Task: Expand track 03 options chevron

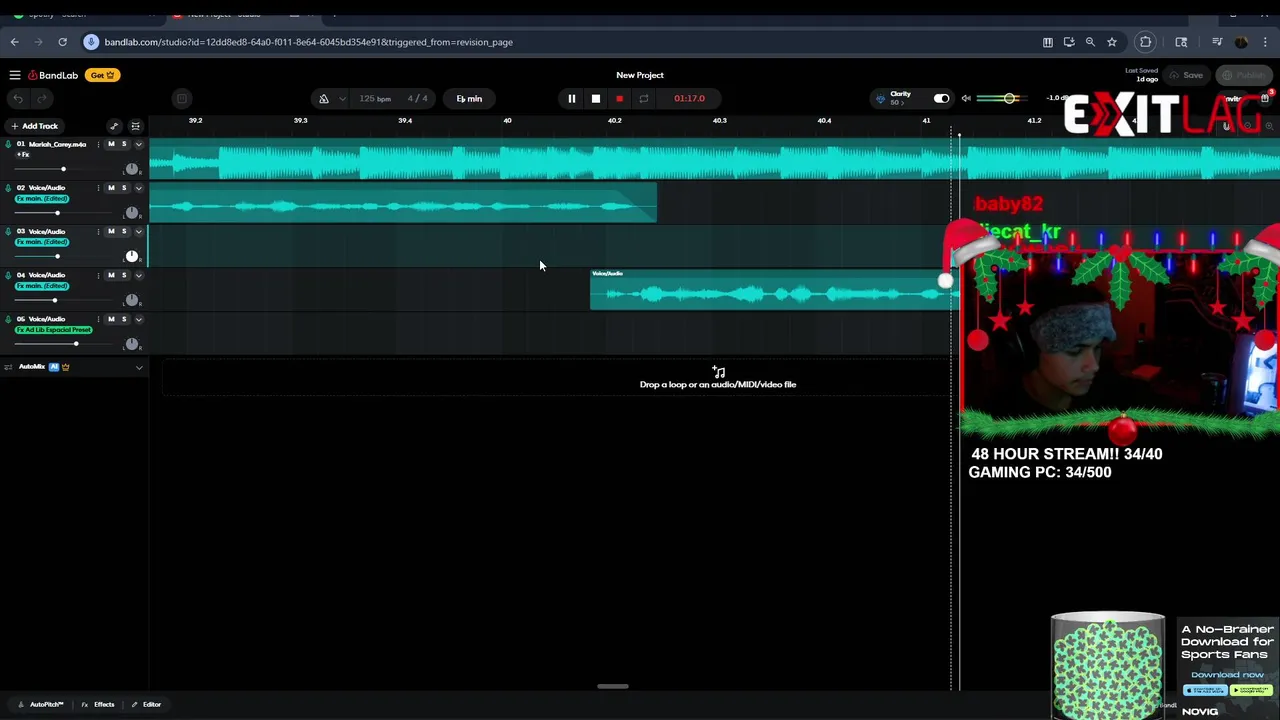Action: pos(139,231)
